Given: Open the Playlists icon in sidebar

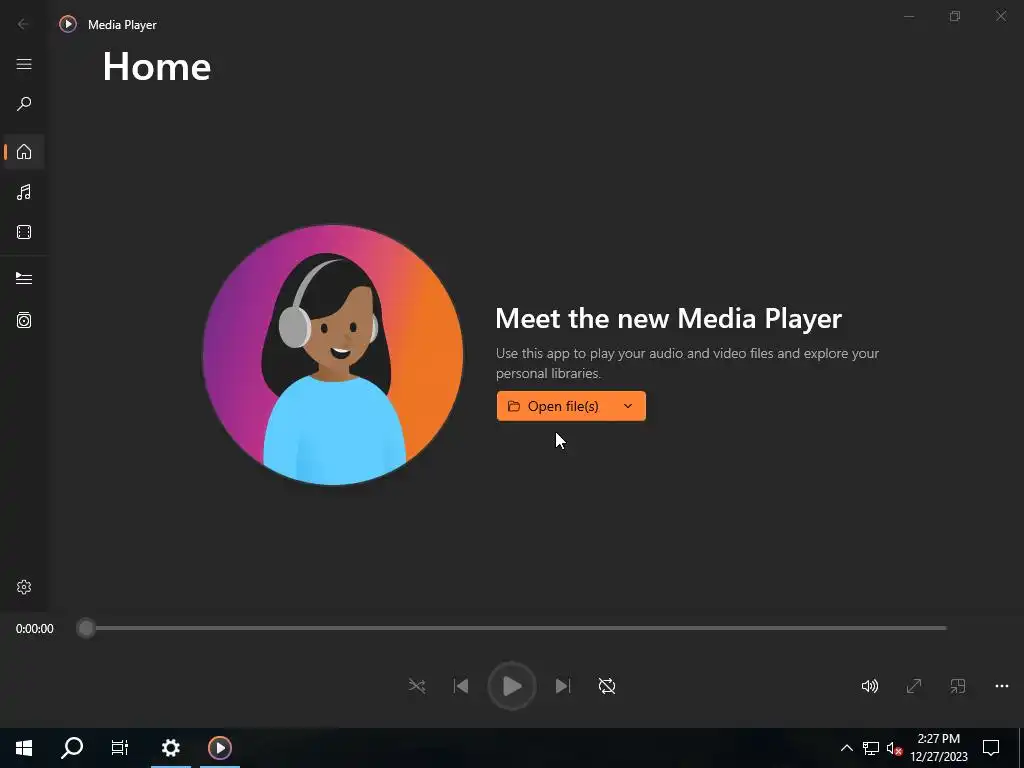Looking at the screenshot, I should coord(24,320).
